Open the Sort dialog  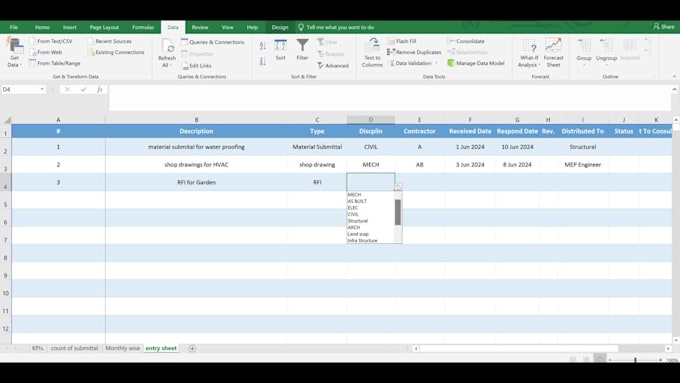coord(281,49)
